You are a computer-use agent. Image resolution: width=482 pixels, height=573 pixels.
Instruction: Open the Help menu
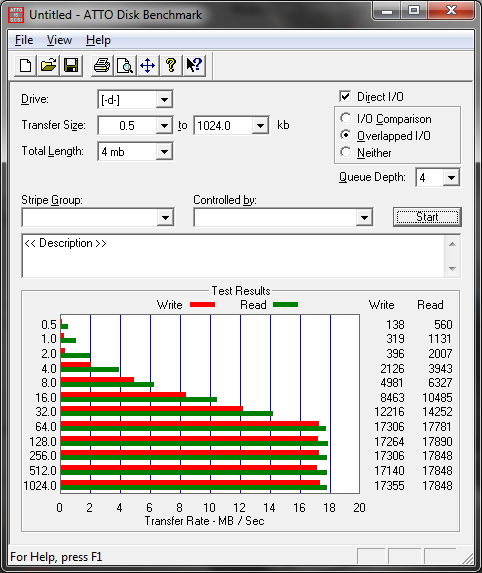pyautogui.click(x=98, y=40)
